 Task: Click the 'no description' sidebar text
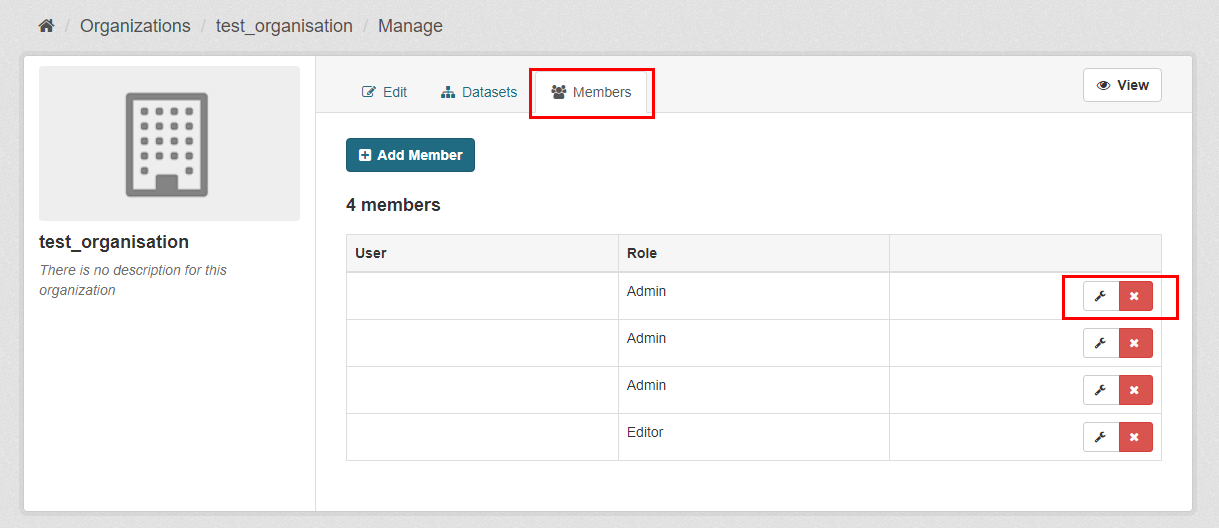(133, 280)
